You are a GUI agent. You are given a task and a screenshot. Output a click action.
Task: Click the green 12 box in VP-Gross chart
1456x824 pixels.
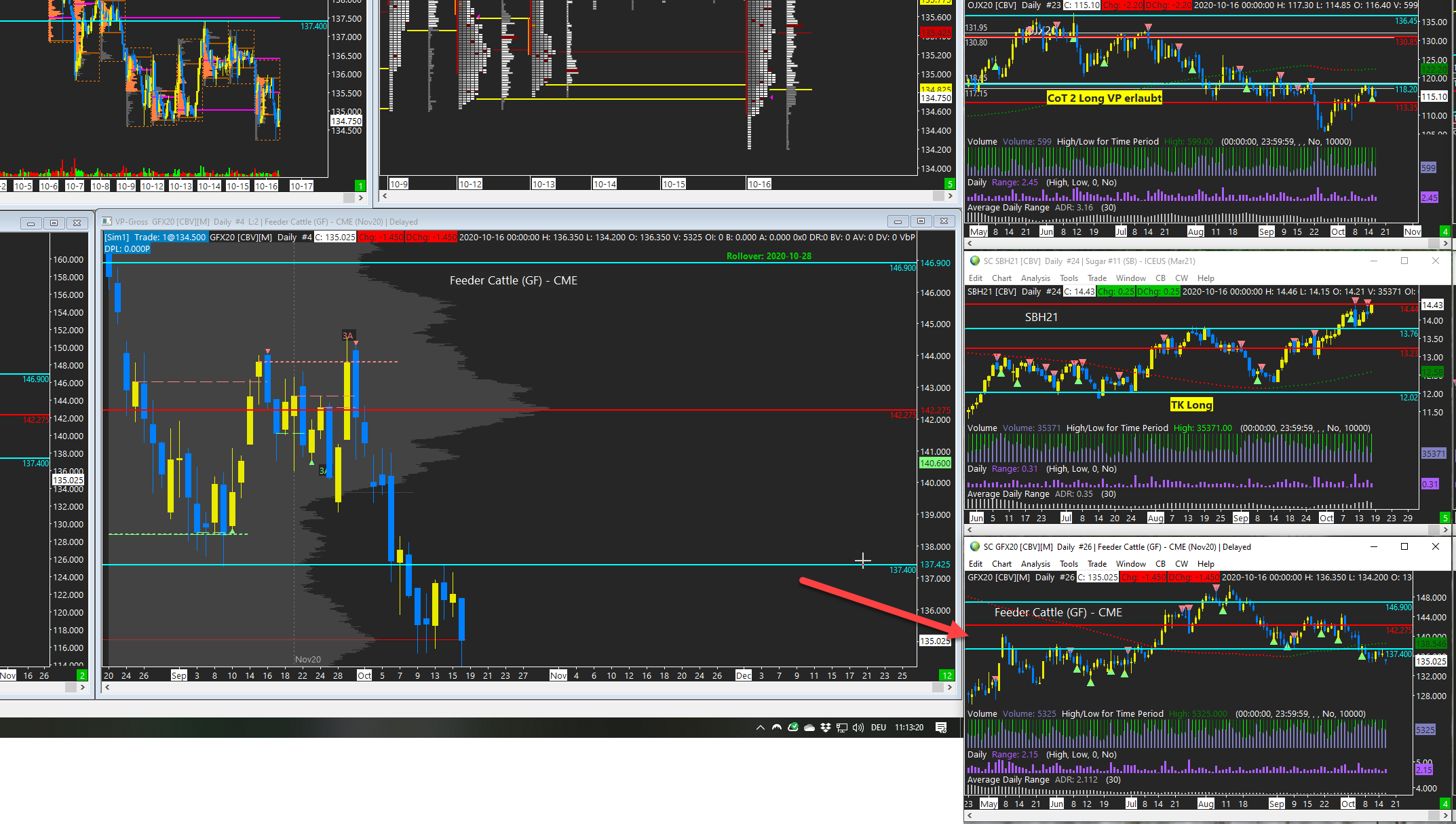coord(946,675)
